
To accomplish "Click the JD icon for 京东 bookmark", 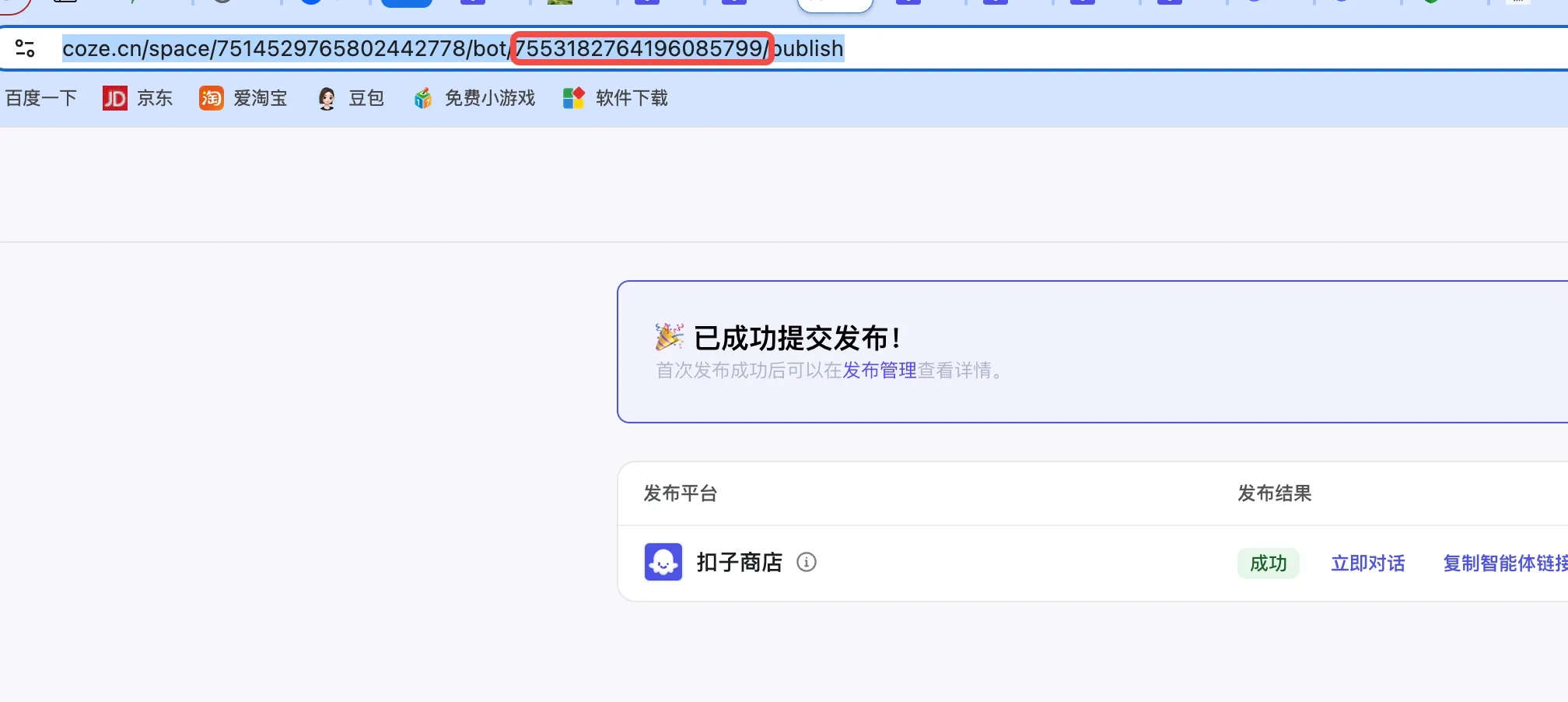I will 115,98.
